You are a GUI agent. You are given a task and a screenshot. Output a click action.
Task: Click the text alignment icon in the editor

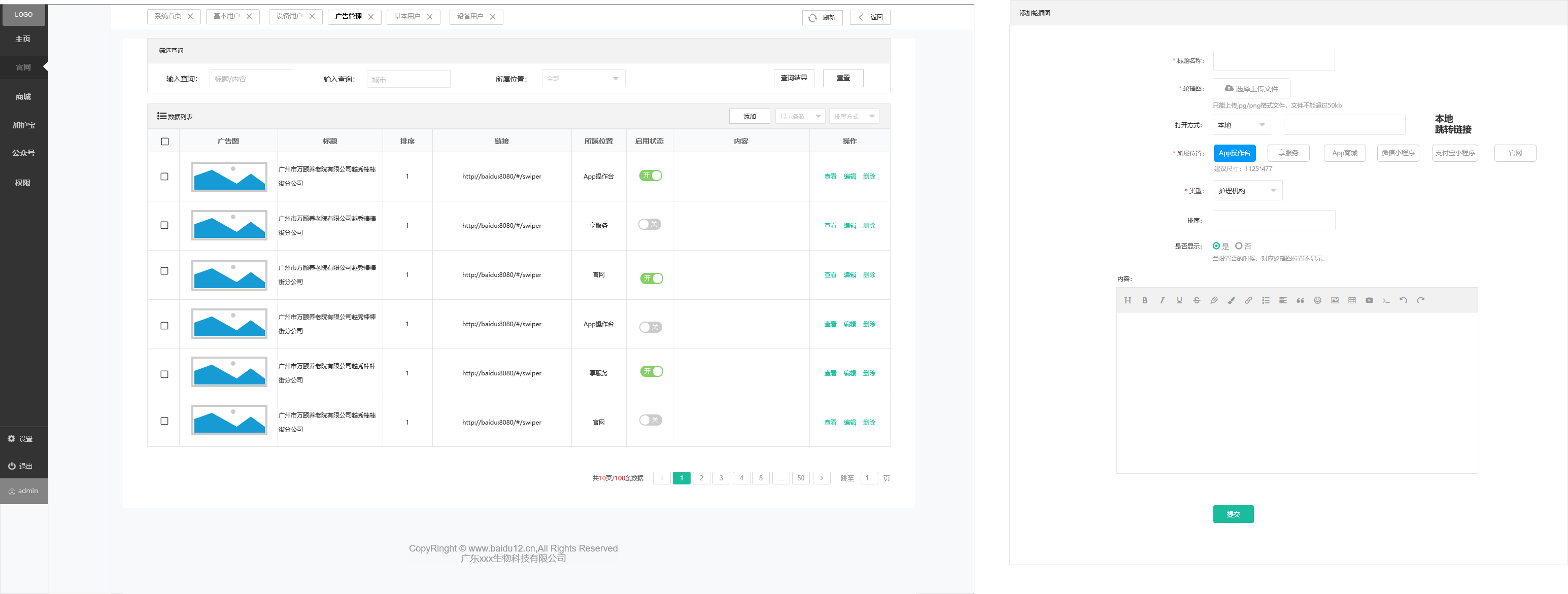1282,300
